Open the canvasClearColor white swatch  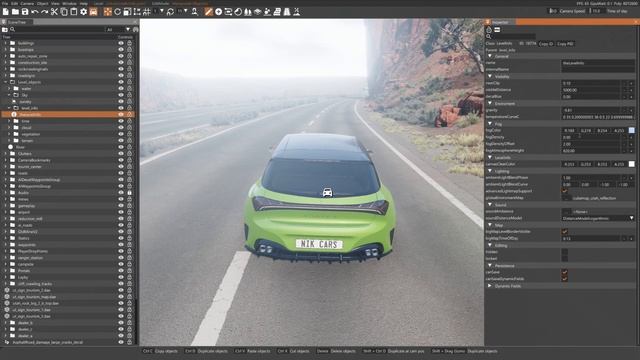[631, 164]
